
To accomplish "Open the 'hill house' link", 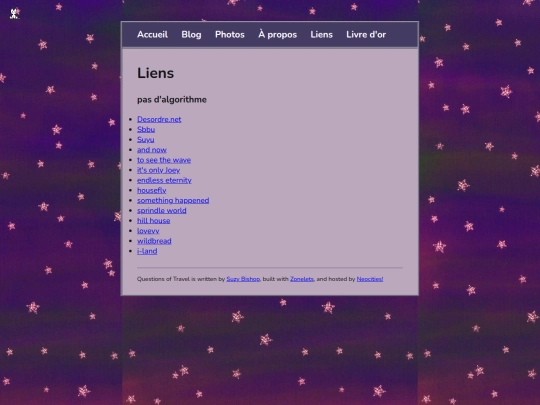I will tap(154, 221).
